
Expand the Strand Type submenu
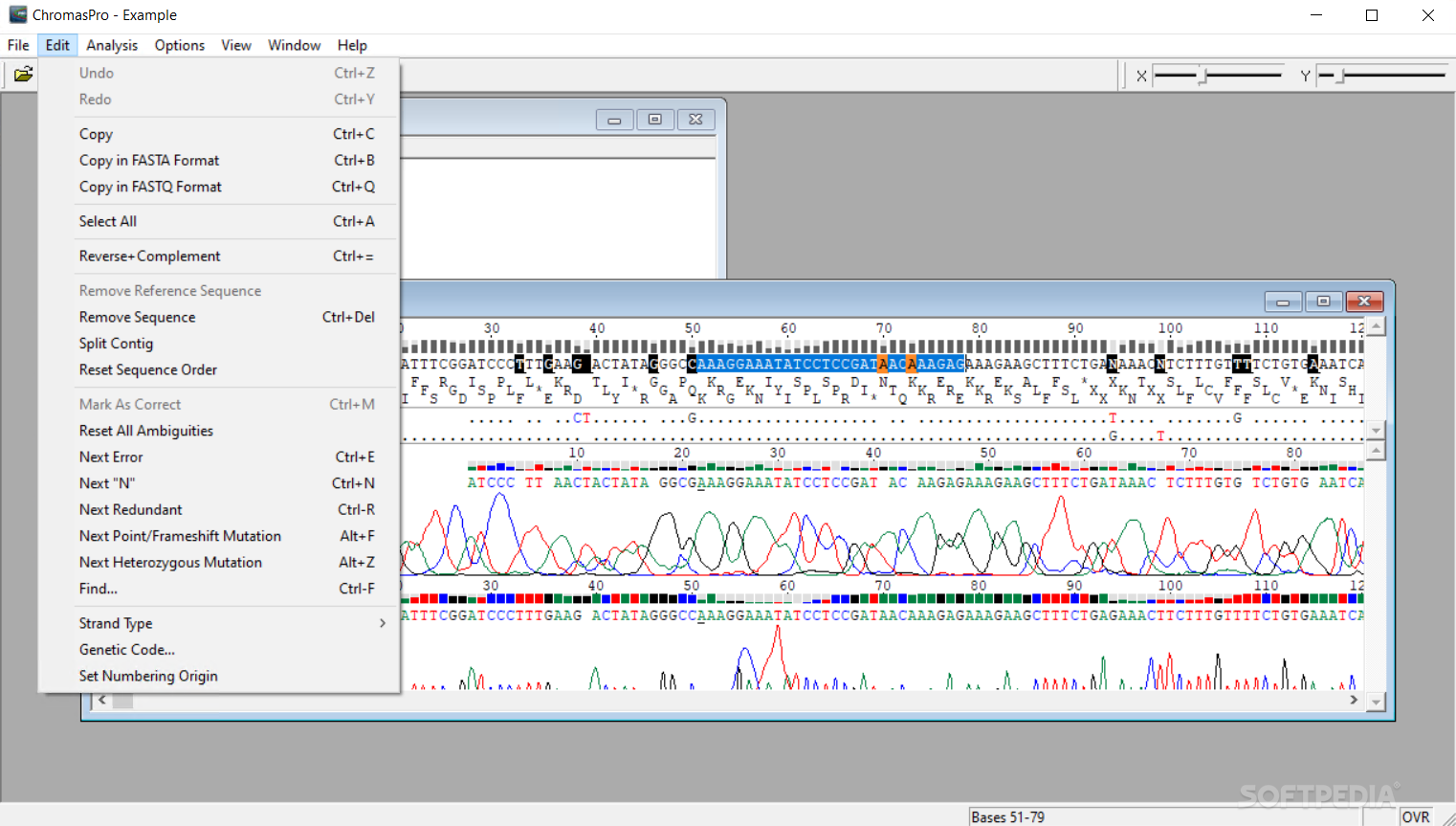pos(219,623)
